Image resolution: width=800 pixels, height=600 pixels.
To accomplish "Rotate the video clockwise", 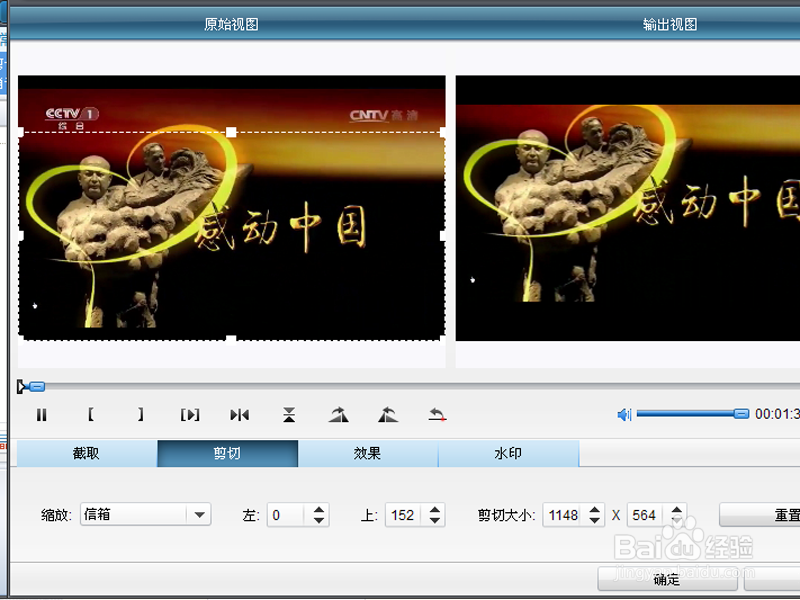I will pyautogui.click(x=338, y=415).
